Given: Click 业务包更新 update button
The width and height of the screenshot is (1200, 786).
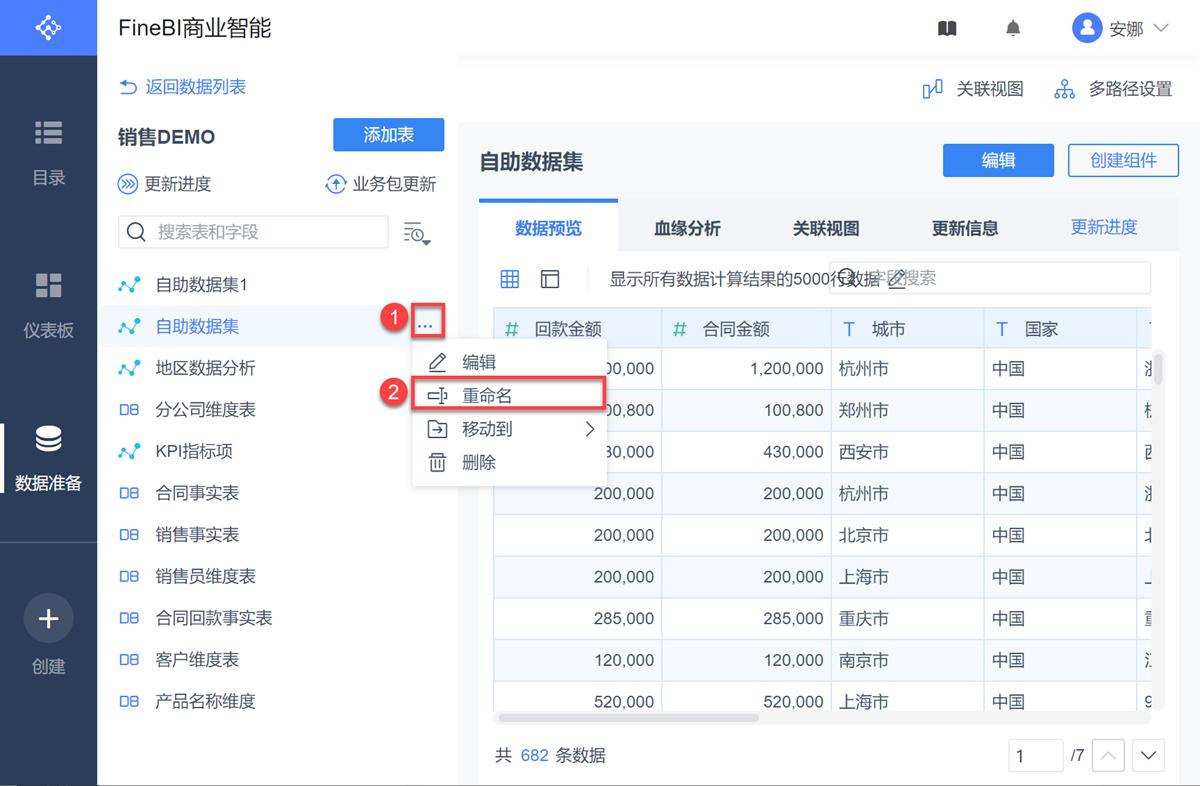Looking at the screenshot, I should click(381, 184).
